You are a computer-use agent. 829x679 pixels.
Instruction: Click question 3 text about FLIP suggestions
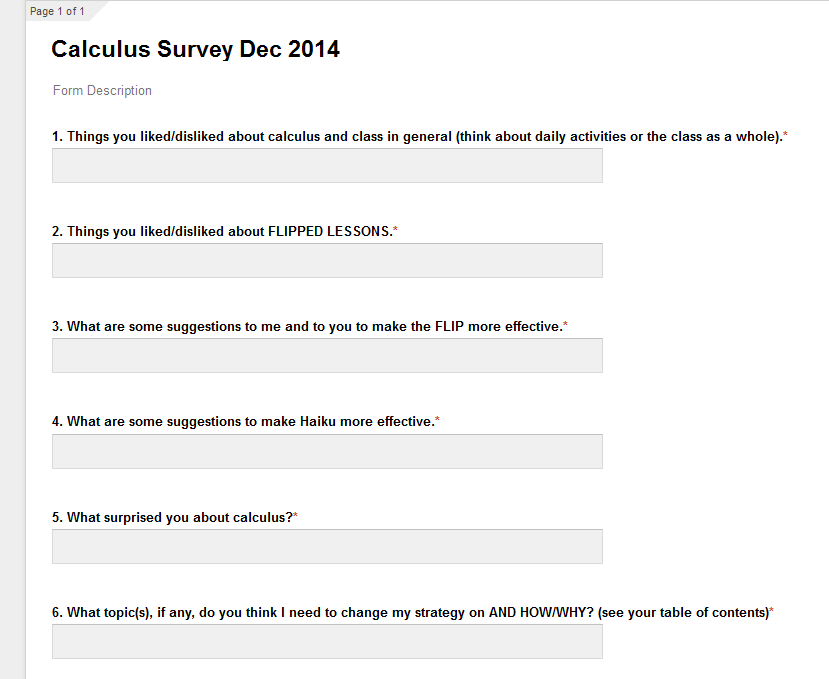click(x=307, y=326)
